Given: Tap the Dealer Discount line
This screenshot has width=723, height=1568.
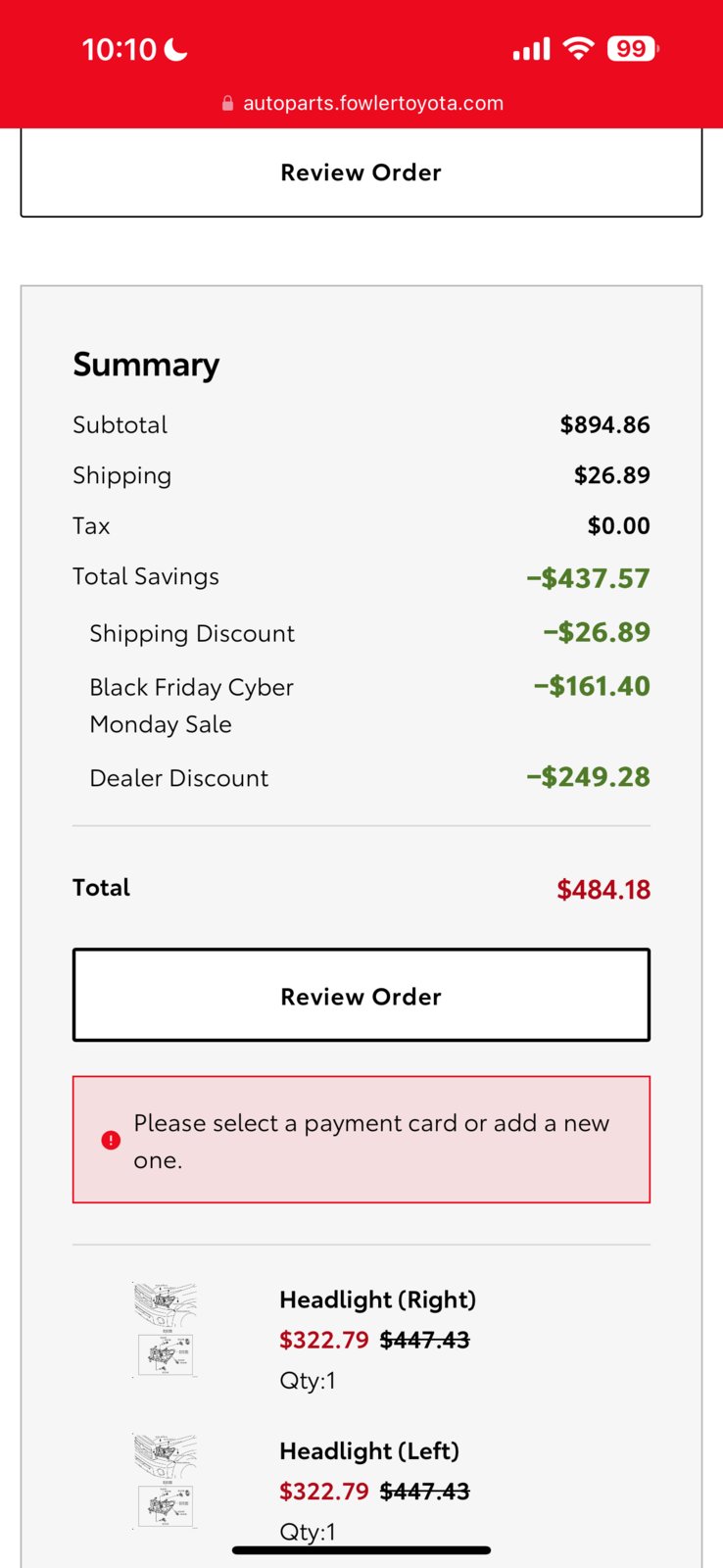Looking at the screenshot, I should (361, 777).
